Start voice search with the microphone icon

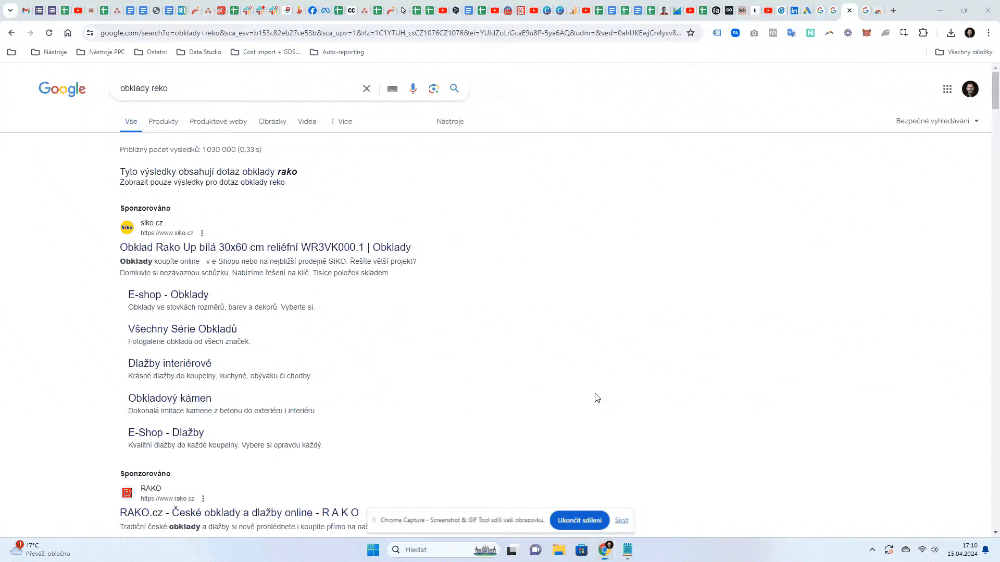pyautogui.click(x=413, y=89)
